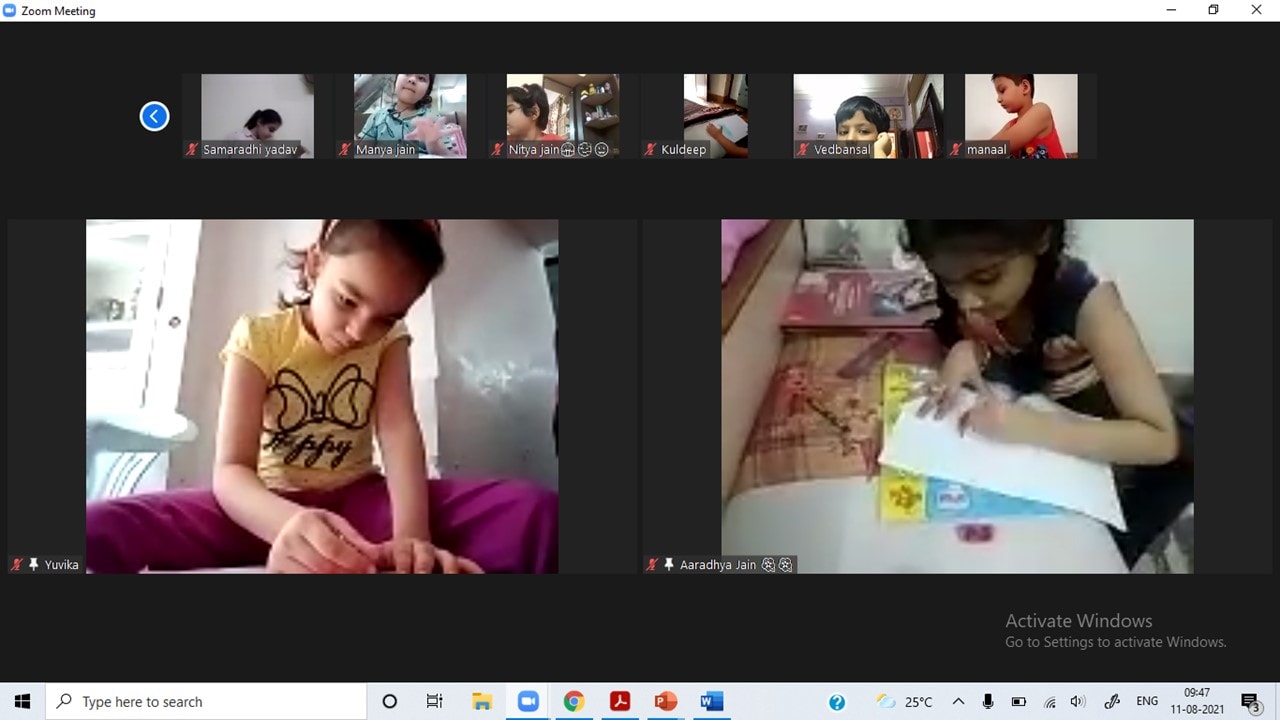
Task: Click the Zoom Meeting title bar icon
Action: 10,11
